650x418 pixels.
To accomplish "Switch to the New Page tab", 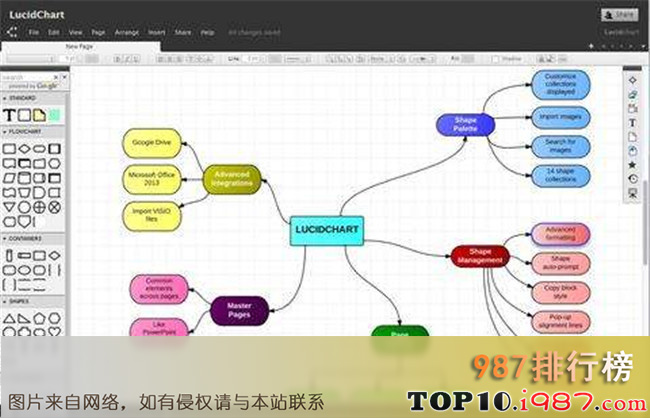I will pyautogui.click(x=80, y=46).
